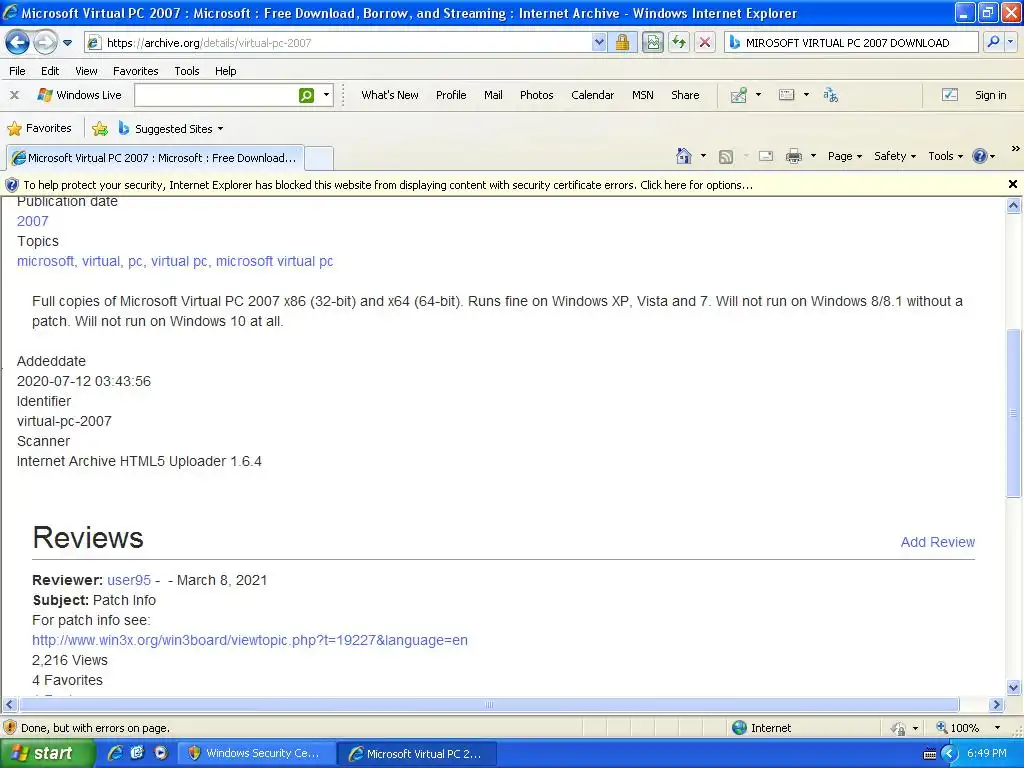Click the vertical scrollbar thumb
Viewport: 1024px width, 768px height.
click(1013, 413)
